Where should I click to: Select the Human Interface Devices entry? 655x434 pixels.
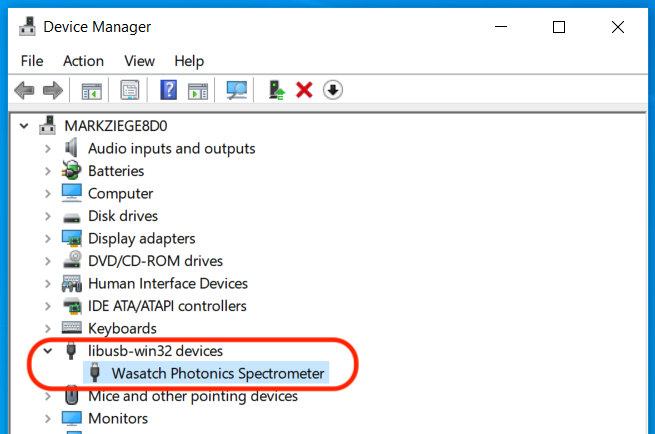[167, 283]
